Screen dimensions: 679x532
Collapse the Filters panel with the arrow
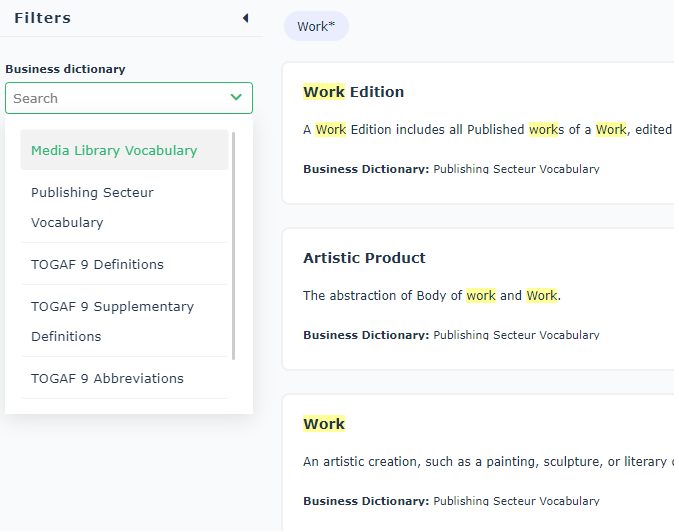tap(245, 18)
